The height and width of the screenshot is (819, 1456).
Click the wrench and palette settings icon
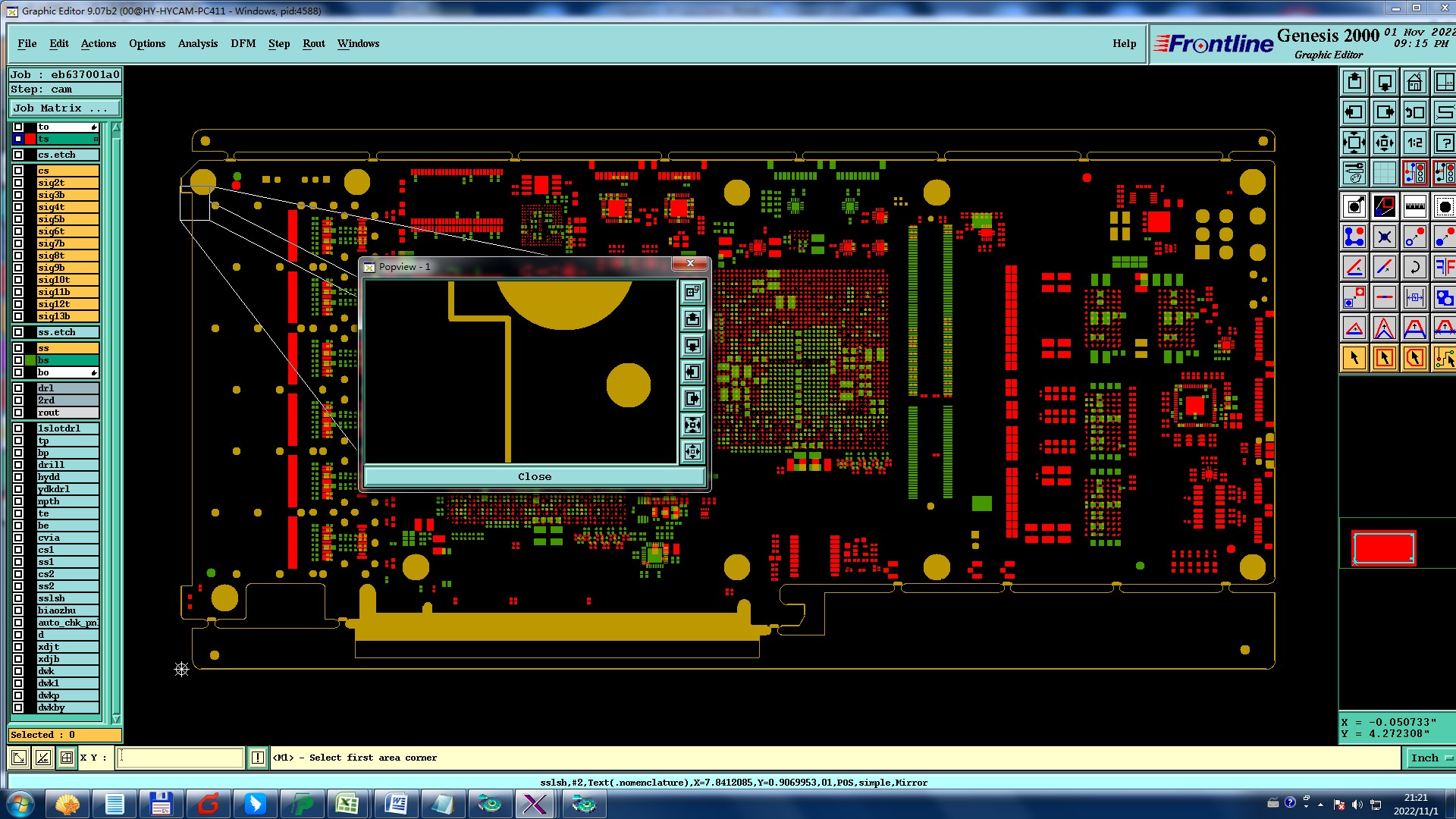pos(1354,173)
